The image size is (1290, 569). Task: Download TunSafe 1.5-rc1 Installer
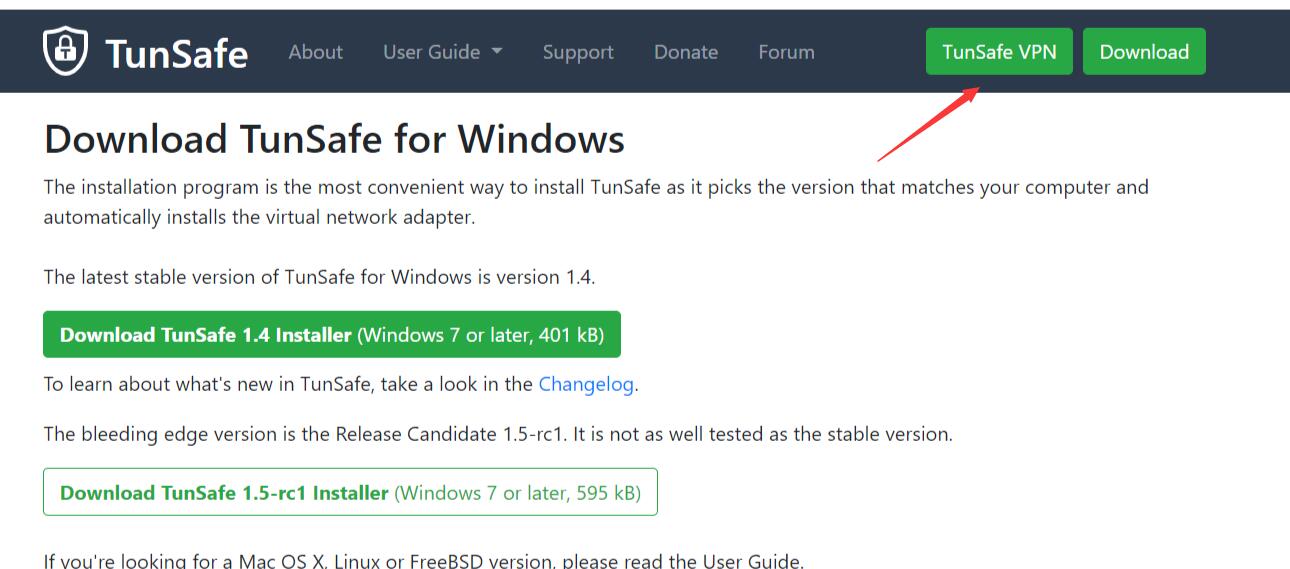pos(350,492)
